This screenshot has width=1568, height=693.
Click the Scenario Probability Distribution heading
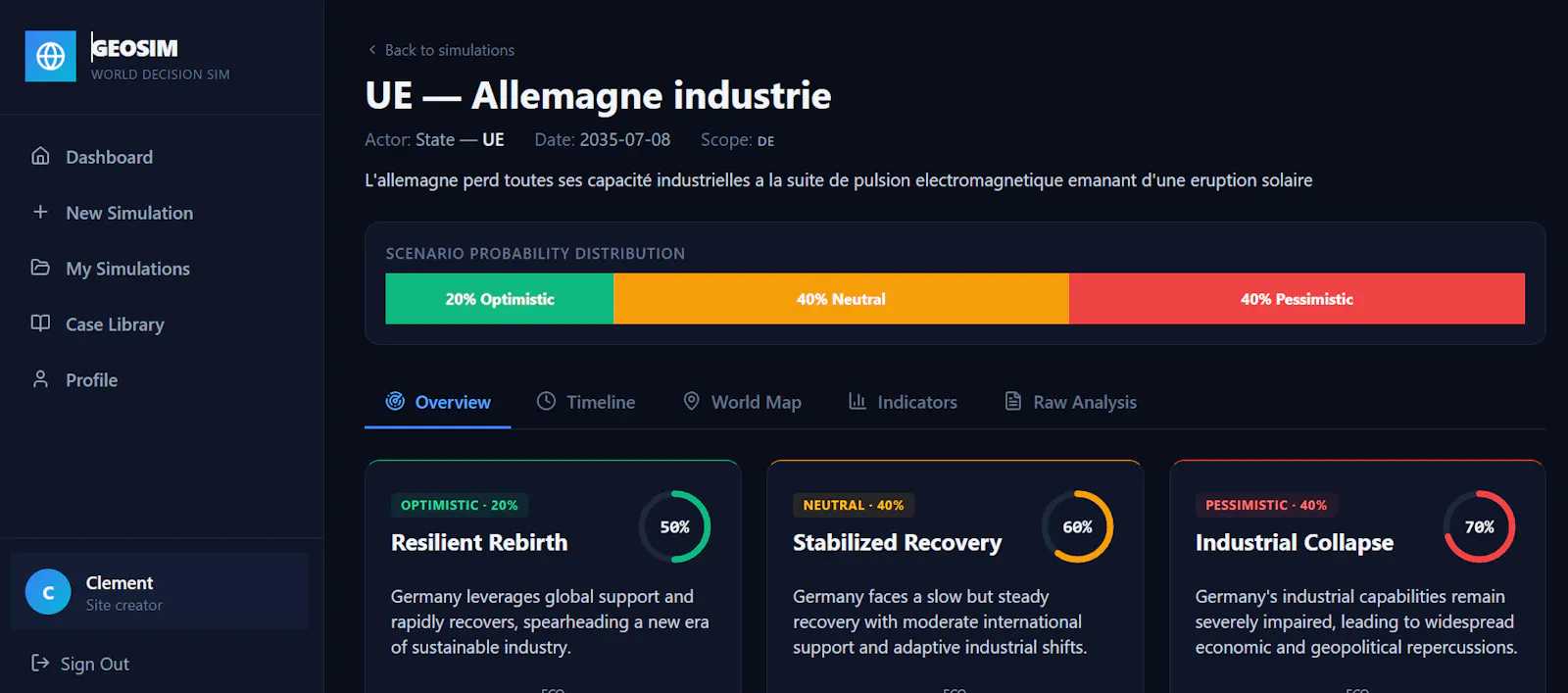(535, 253)
